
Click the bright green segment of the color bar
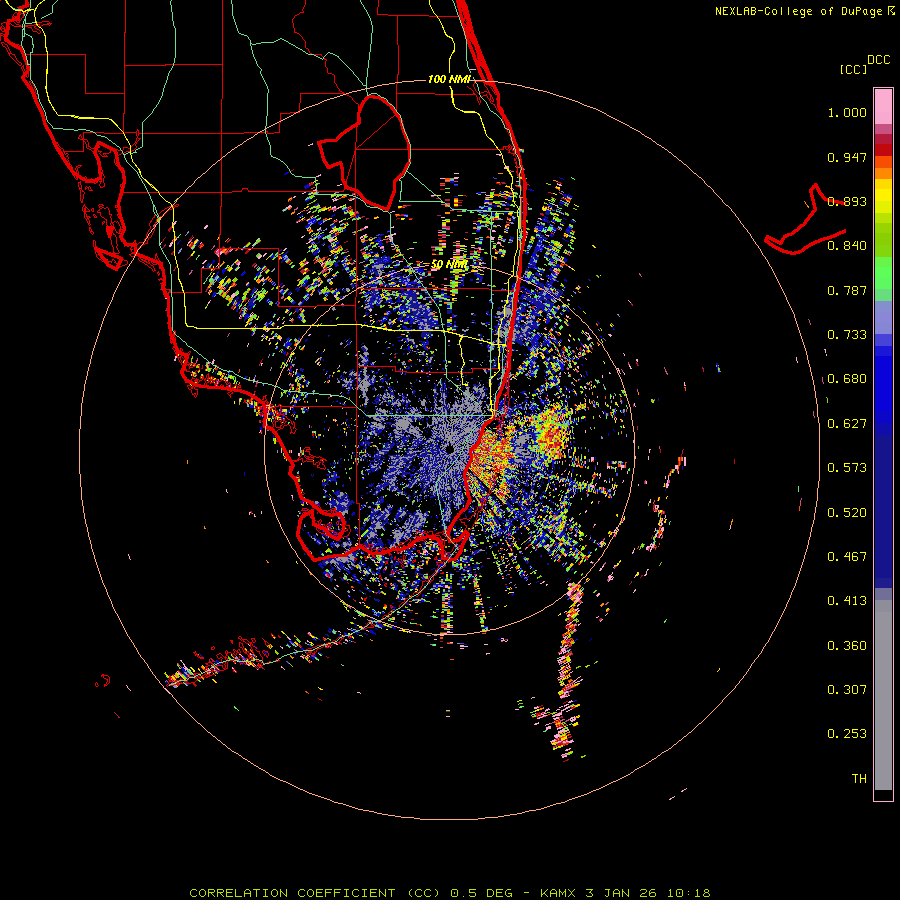pyautogui.click(x=883, y=273)
